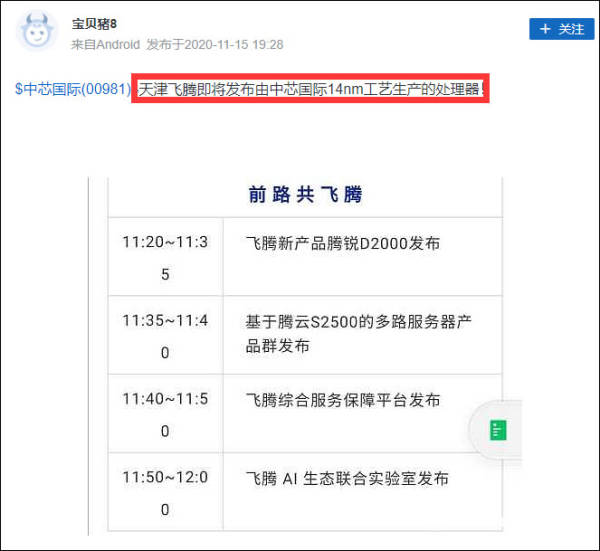Click the 发布于2020-11-15 19:28 timestamp

point(214,45)
